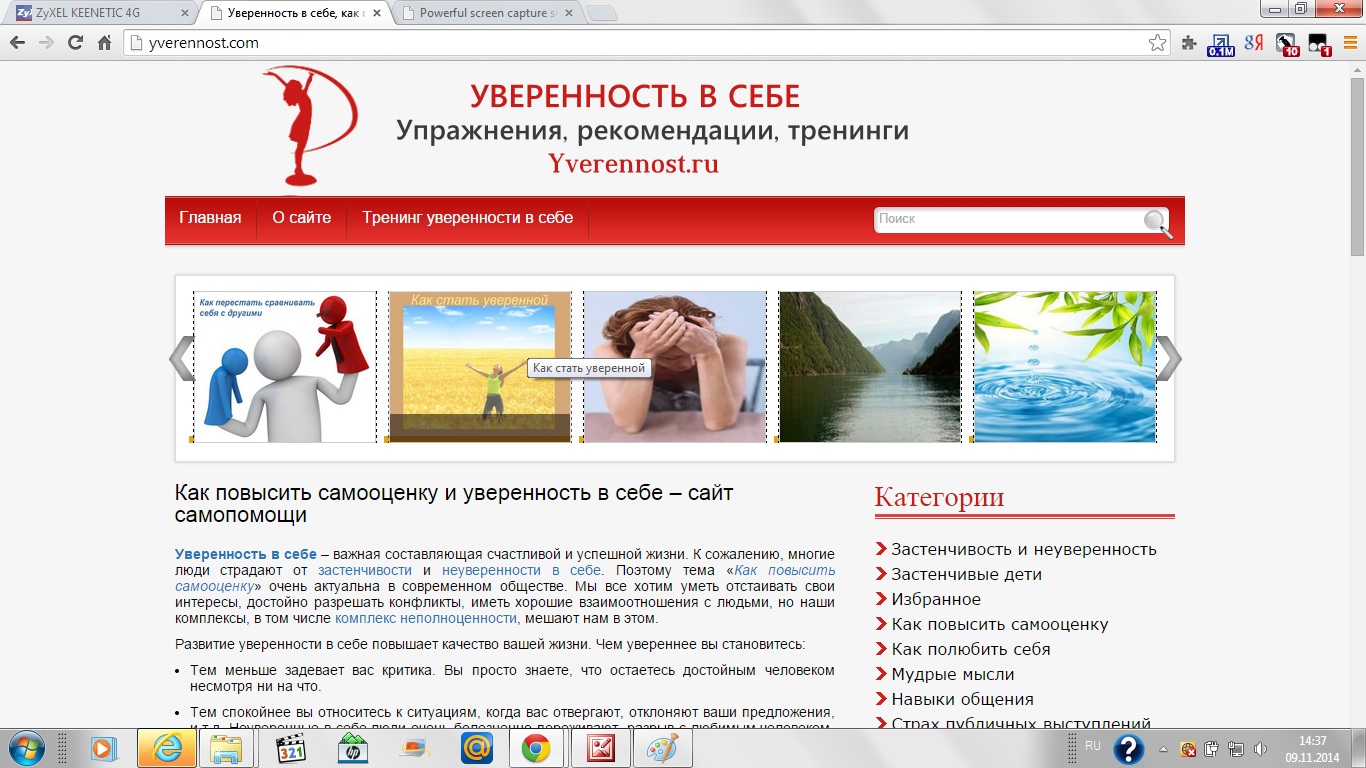Go back to the previous page
1366x768 pixels.
click(17, 43)
